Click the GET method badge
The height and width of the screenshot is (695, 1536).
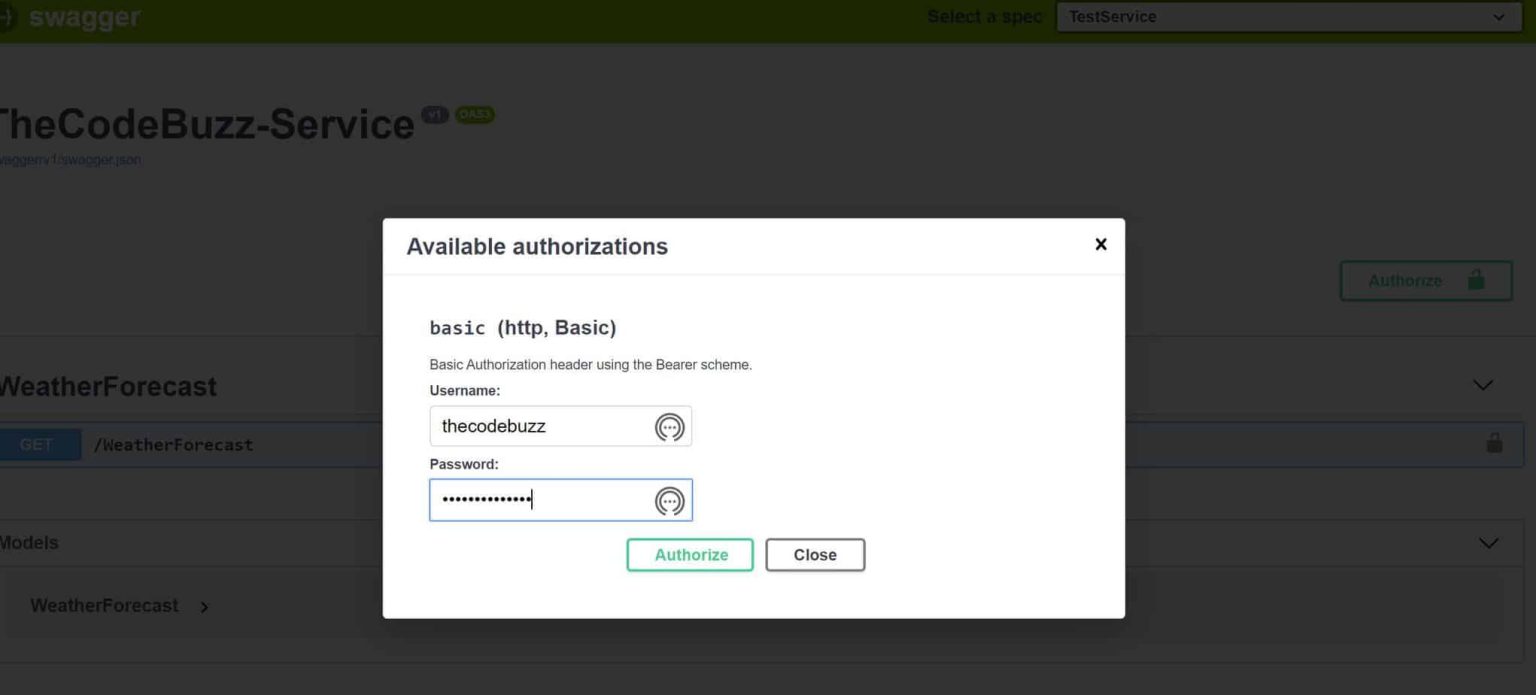pyautogui.click(x=38, y=445)
